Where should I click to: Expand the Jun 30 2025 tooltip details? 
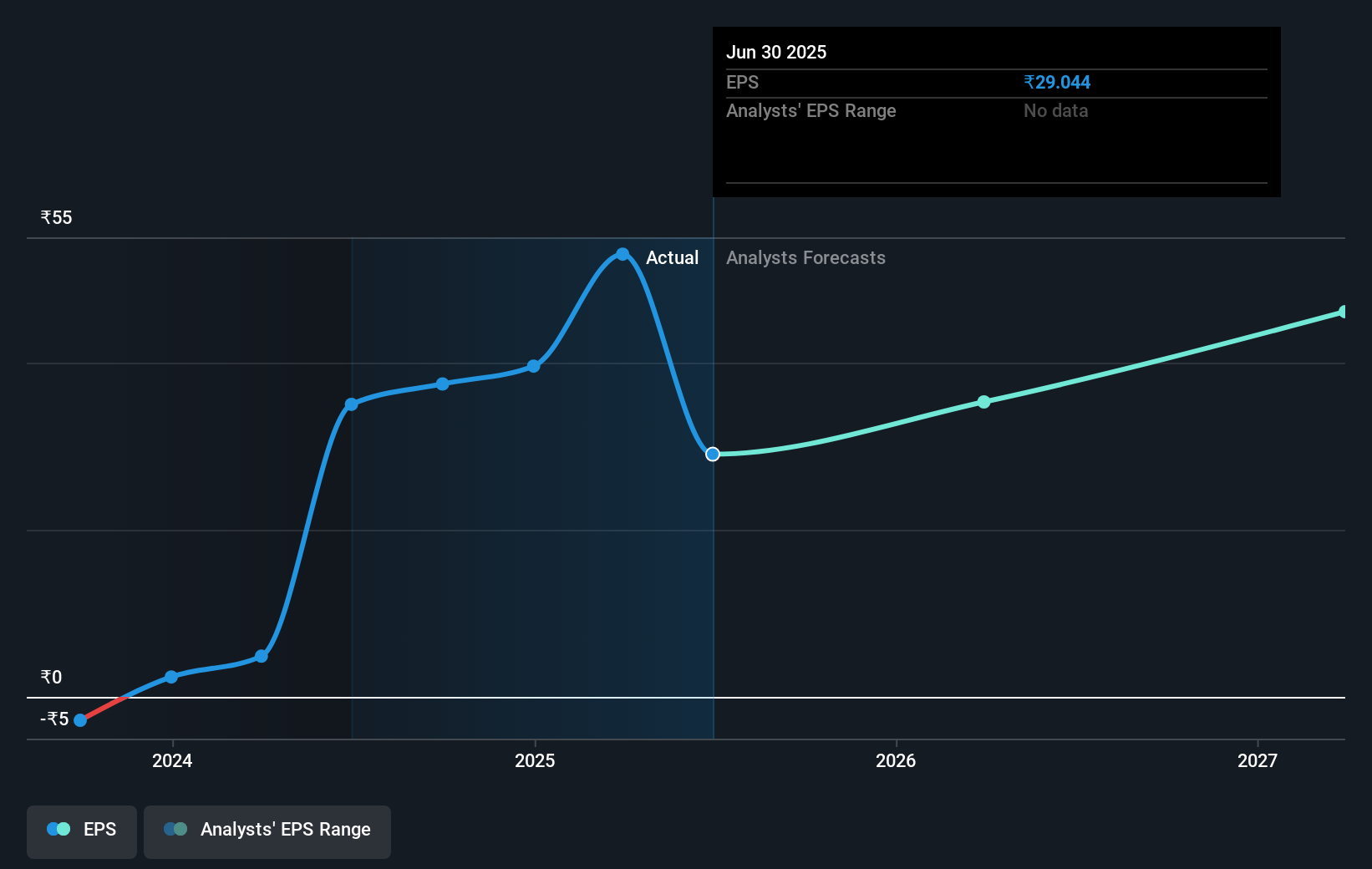(776, 52)
